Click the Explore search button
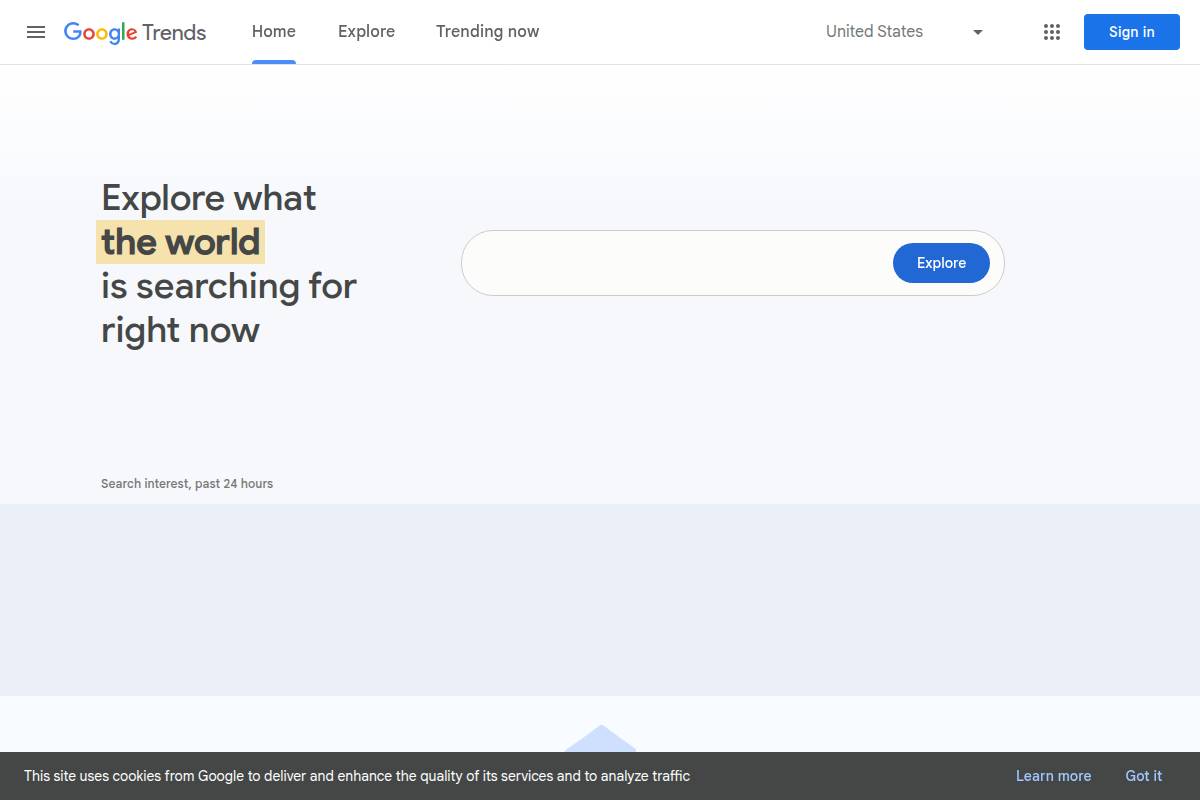 [x=940, y=262]
